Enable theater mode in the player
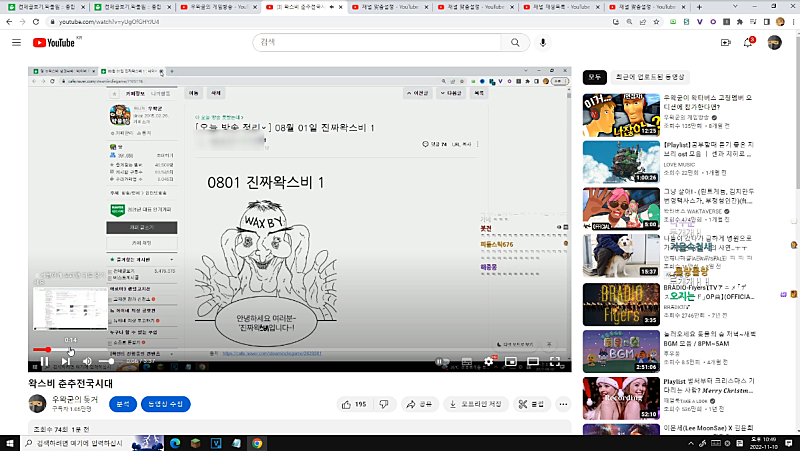800x451 pixels. point(533,362)
